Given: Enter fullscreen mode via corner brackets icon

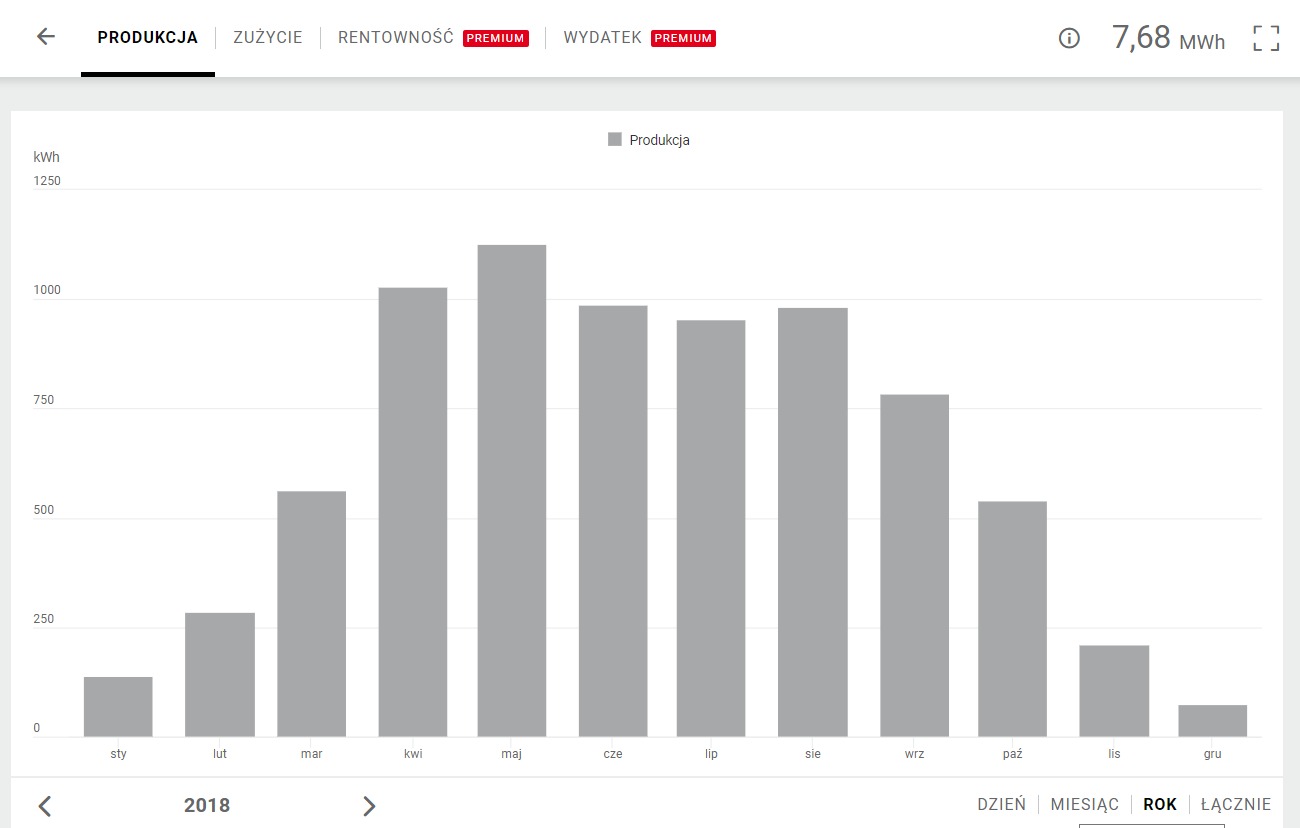Looking at the screenshot, I should 1266,39.
